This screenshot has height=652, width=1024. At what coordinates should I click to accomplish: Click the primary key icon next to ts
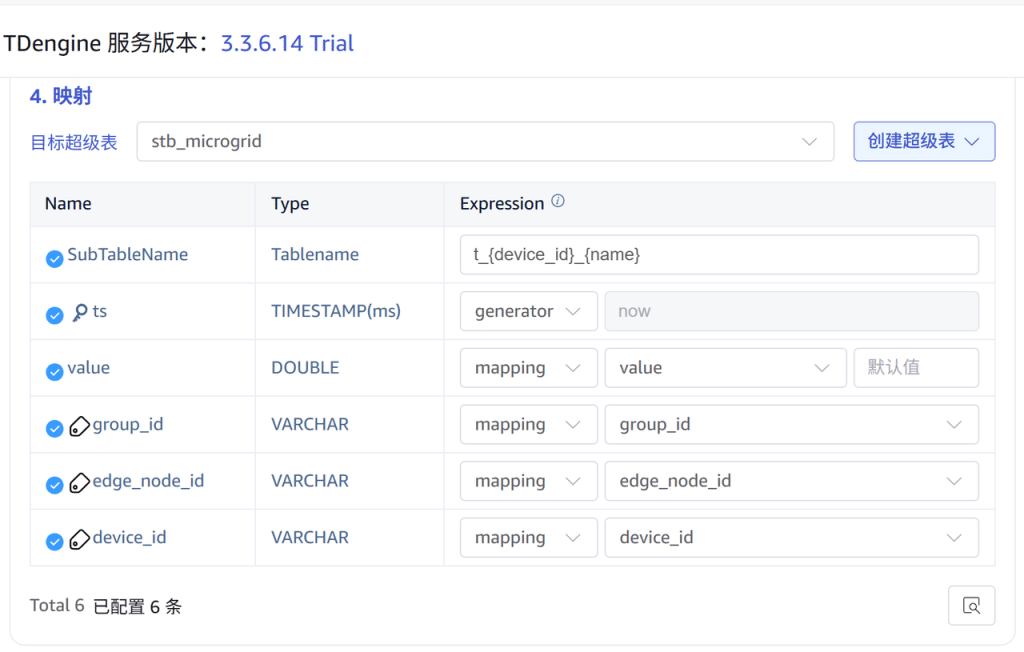(x=80, y=311)
